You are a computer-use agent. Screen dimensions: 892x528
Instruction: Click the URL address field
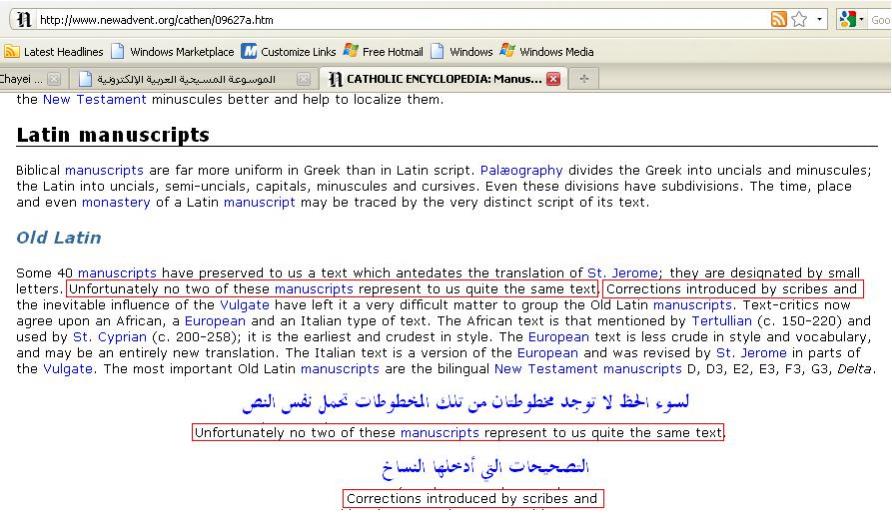tap(400, 19)
